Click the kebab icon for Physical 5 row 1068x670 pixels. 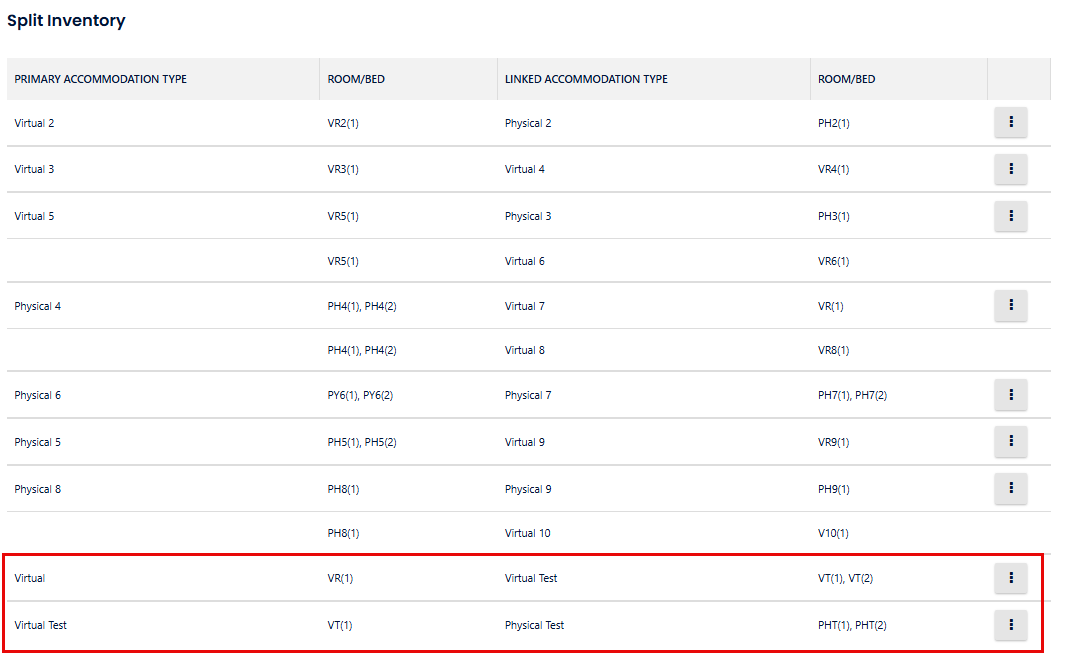[1011, 441]
